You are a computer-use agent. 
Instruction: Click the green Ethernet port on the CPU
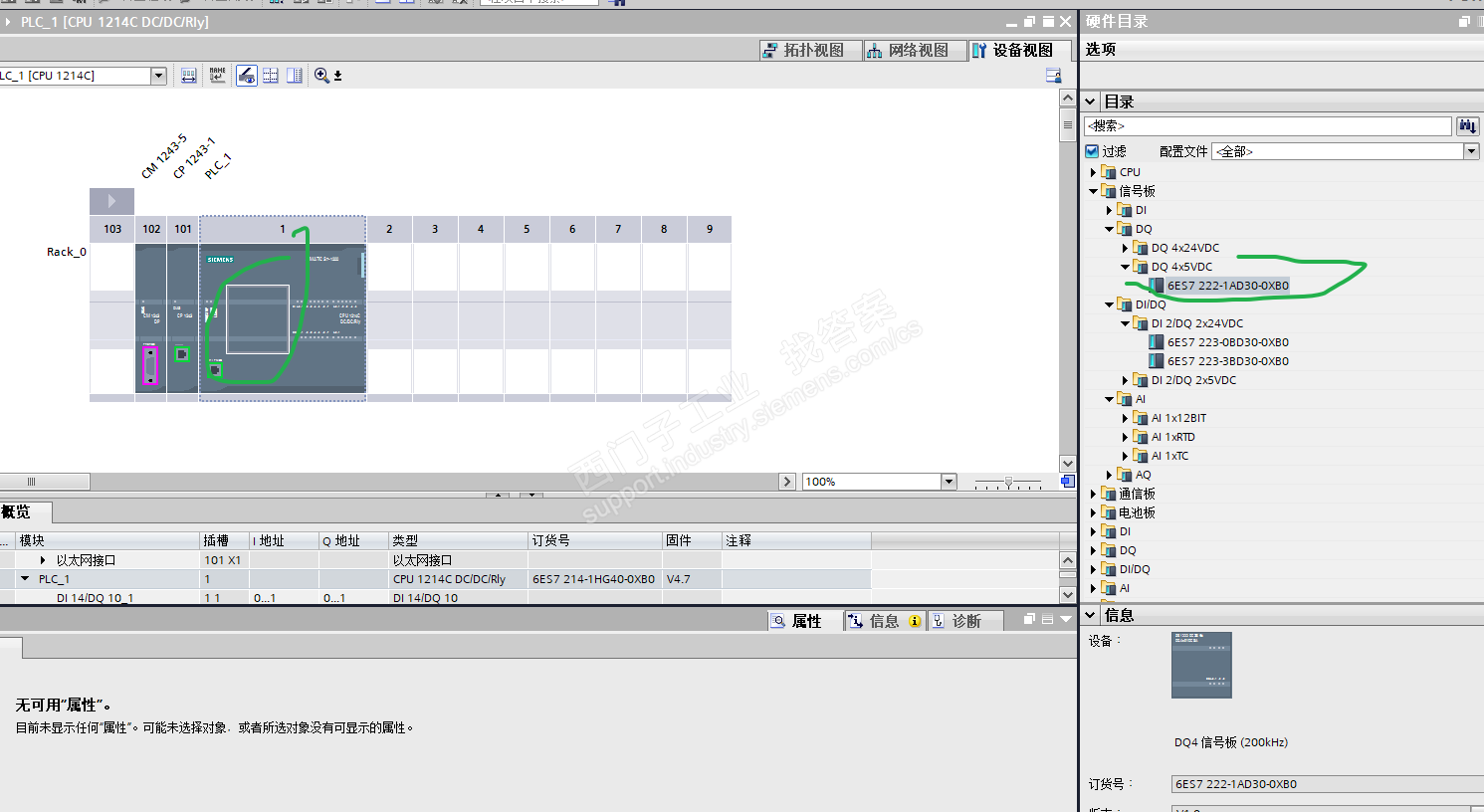[x=214, y=370]
